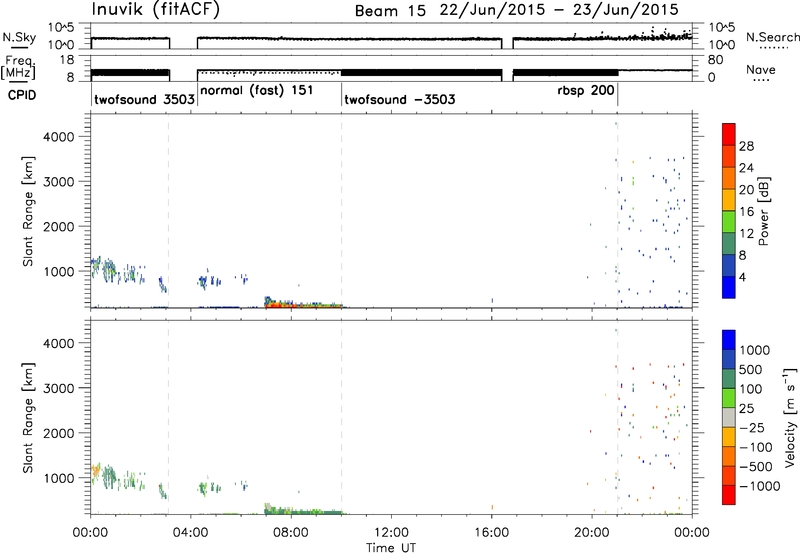The height and width of the screenshot is (554, 800).
Task: Click the blue top segment of Velocity colorbar
Action: click(729, 340)
